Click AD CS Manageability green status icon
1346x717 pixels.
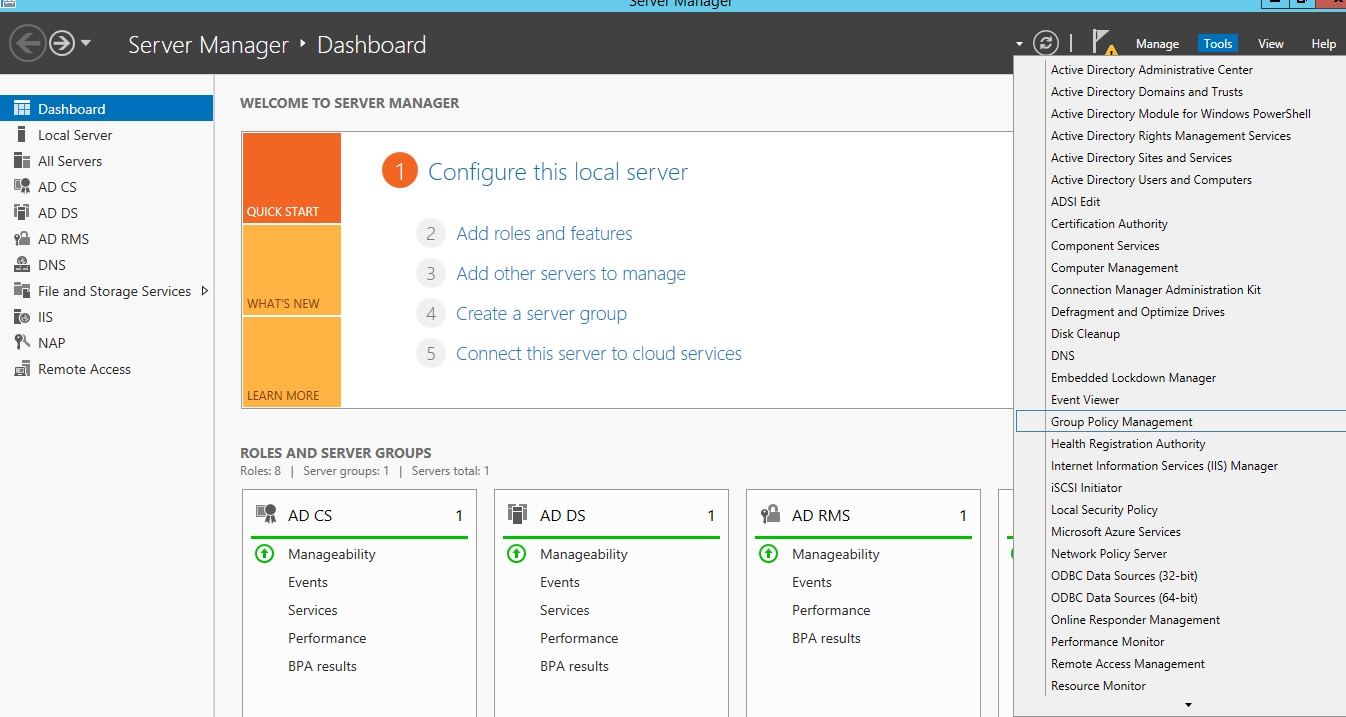pos(265,554)
